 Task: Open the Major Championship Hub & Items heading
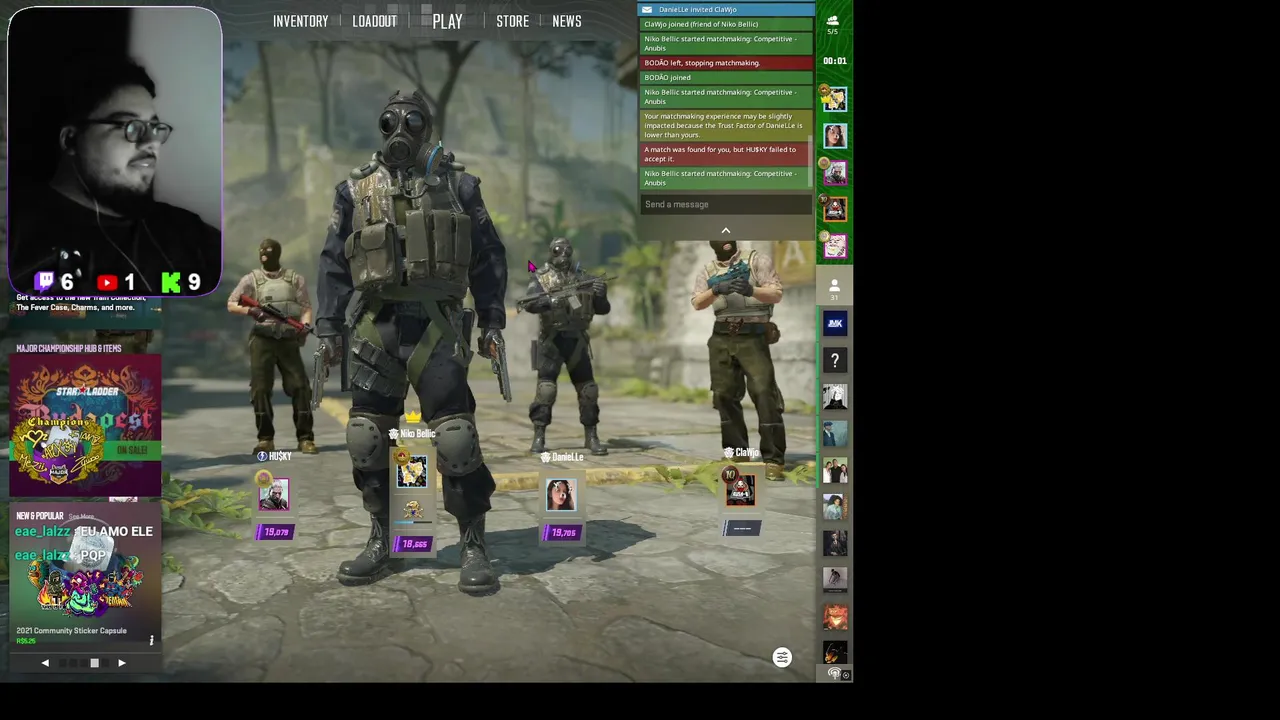tap(68, 348)
